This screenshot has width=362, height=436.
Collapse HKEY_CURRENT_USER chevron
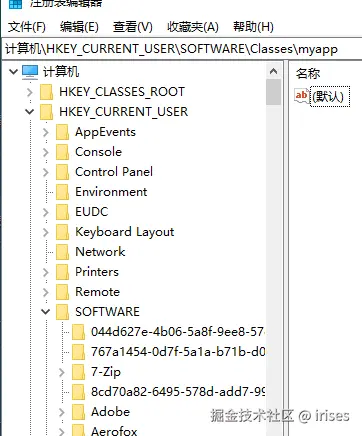pos(30,112)
